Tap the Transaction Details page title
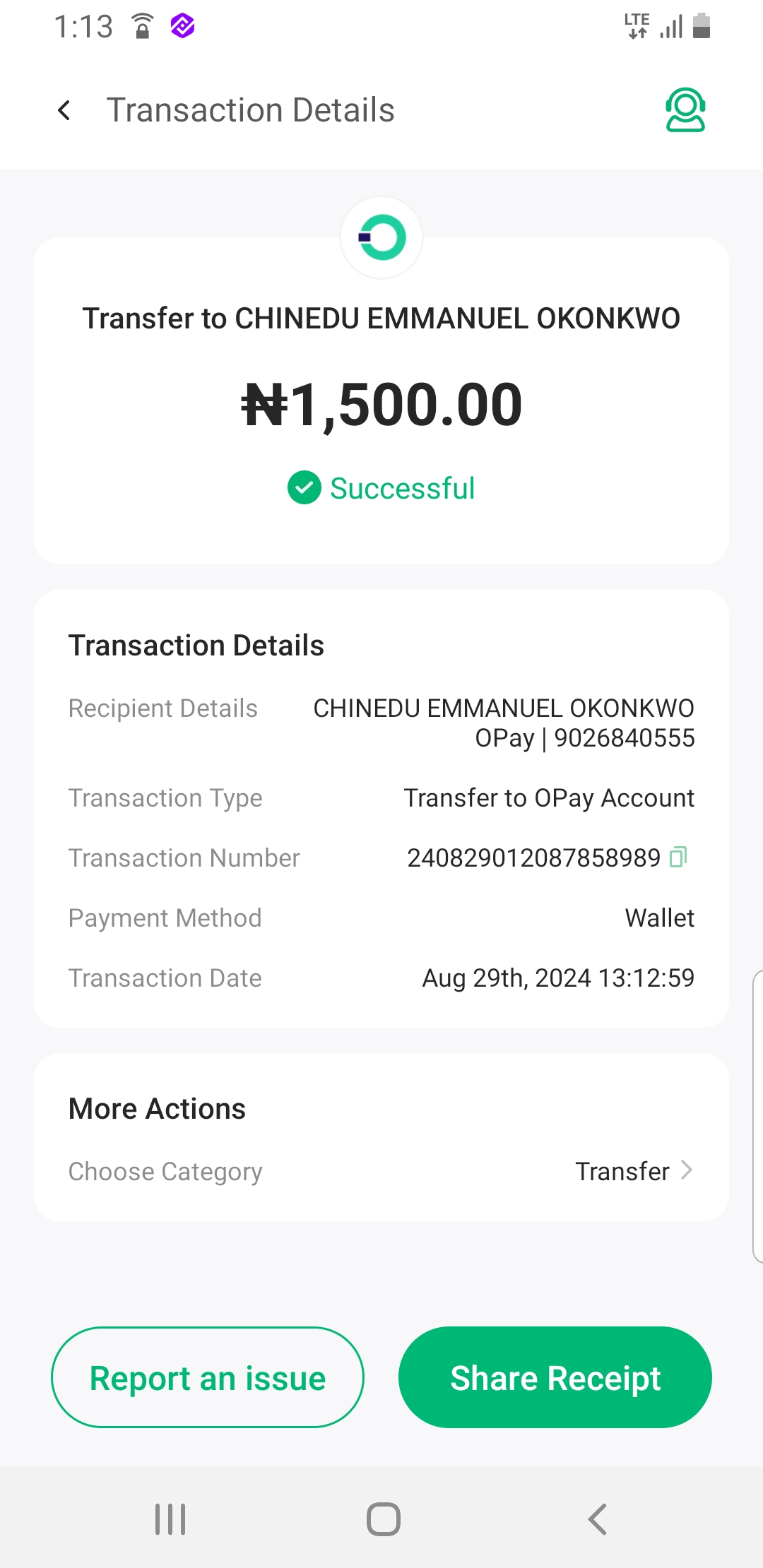This screenshot has width=763, height=1568. (250, 110)
